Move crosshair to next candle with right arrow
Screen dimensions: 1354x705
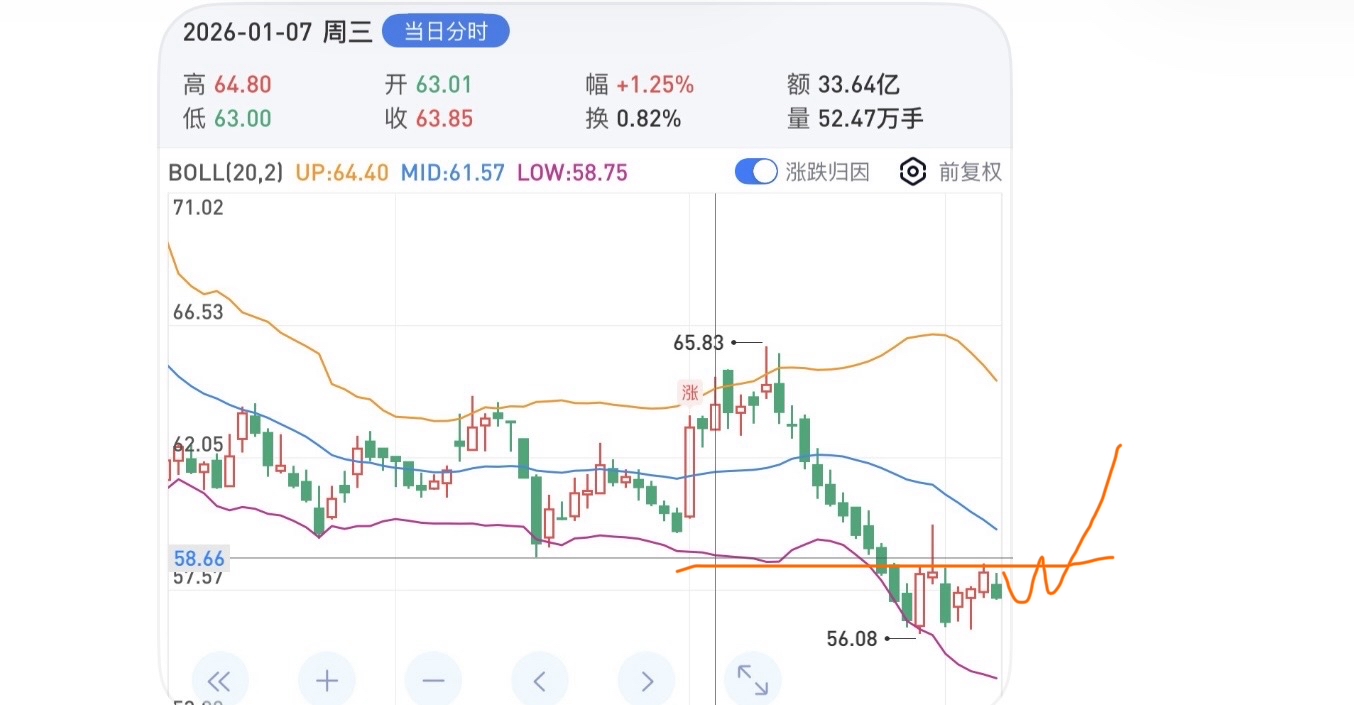coord(646,681)
